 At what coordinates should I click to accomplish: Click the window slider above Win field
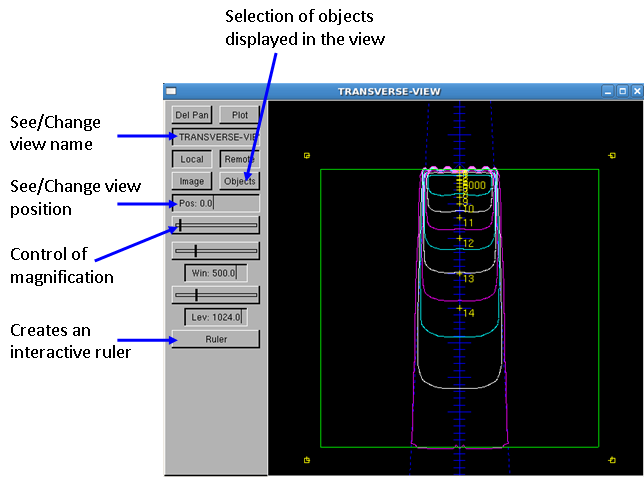215,250
